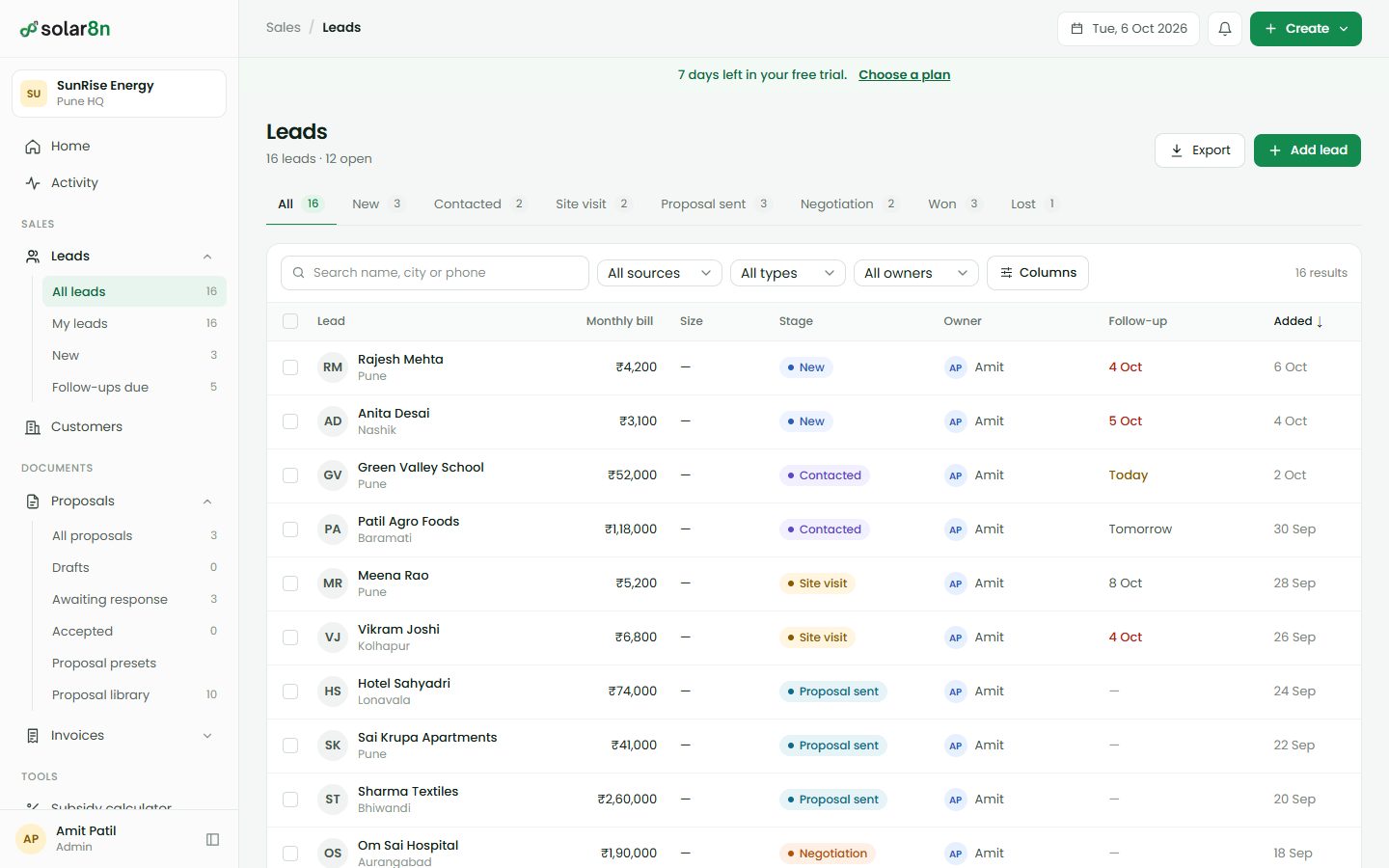Click the RM avatar for Rajesh Mehta
Viewport: 1389px width, 868px height.
333,367
